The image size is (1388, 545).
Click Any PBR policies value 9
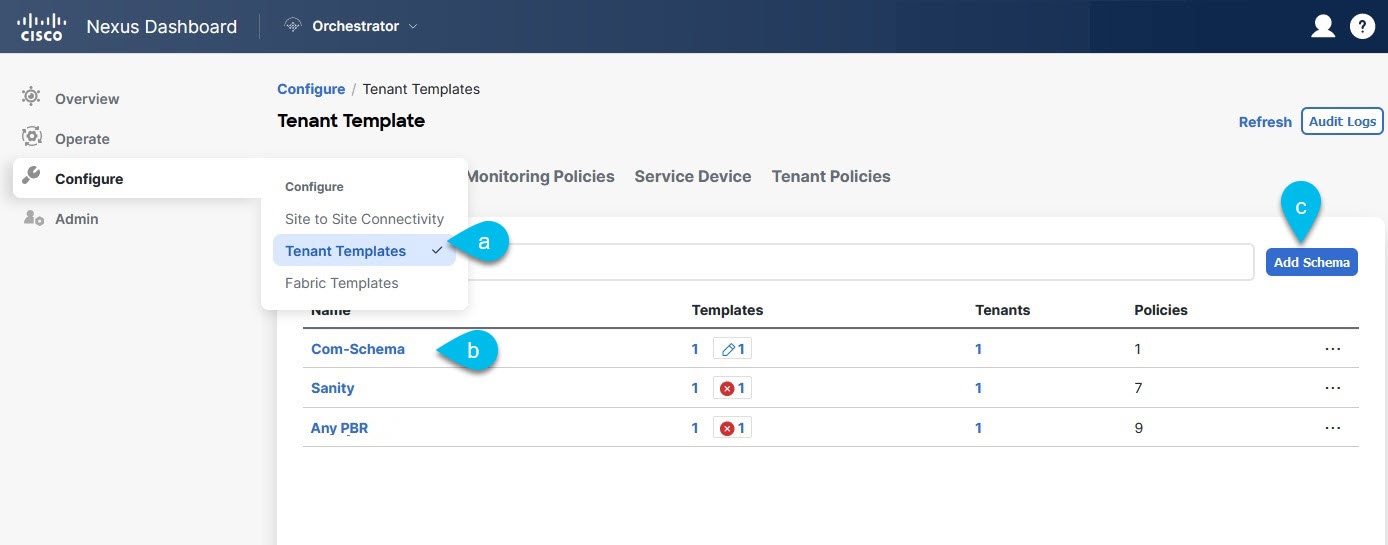1138,428
